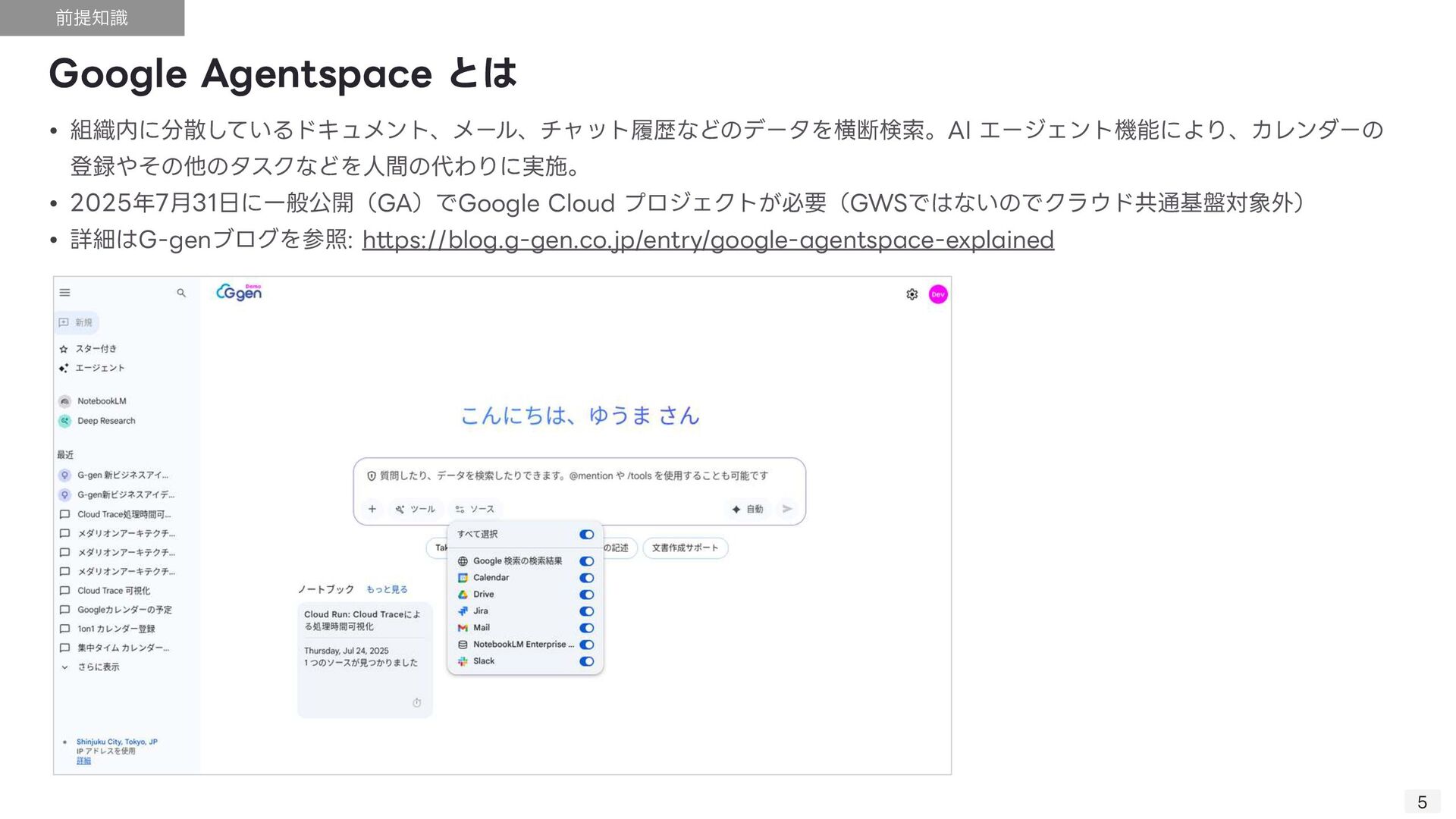The height and width of the screenshot is (819, 1456).
Task: Click the 最近 section heading
Action: click(65, 455)
